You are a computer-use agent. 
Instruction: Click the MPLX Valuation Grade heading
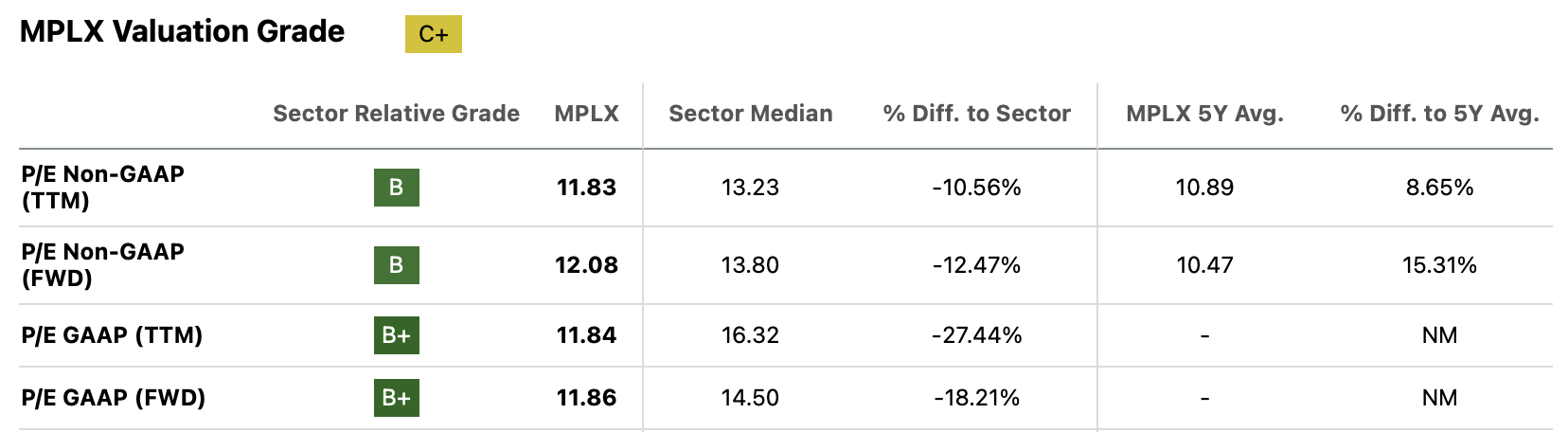[183, 31]
